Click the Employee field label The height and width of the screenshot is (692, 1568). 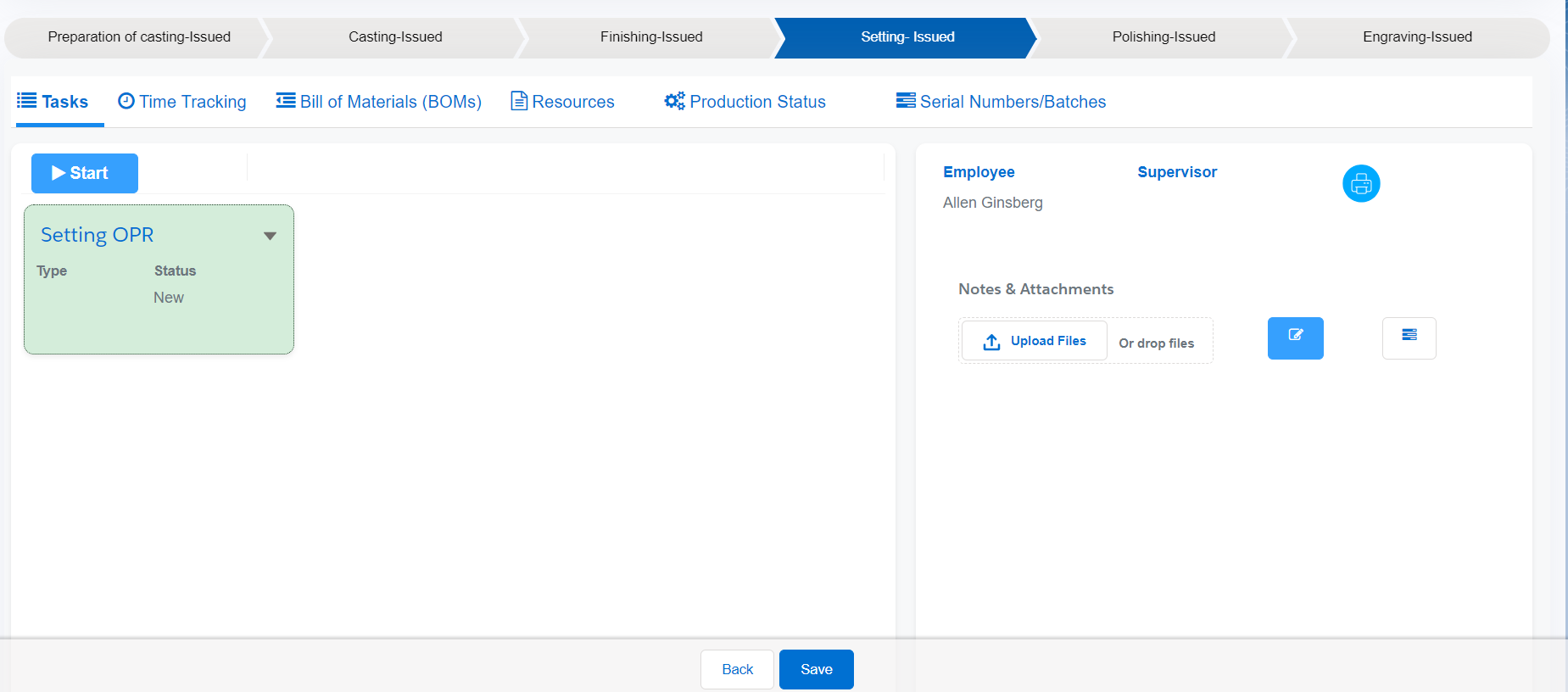pyautogui.click(x=979, y=172)
